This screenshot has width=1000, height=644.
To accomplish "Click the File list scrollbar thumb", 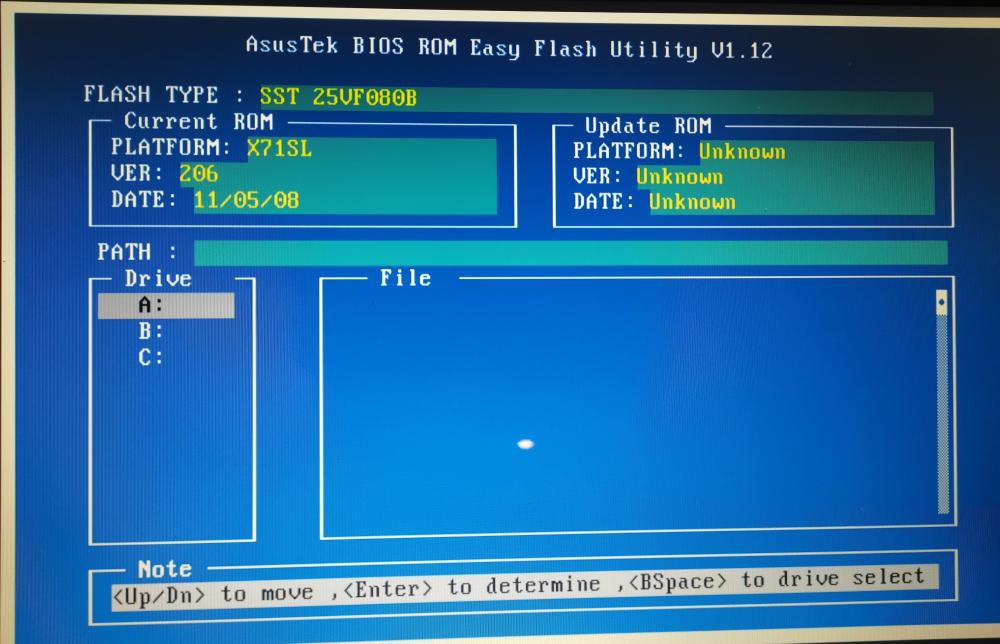I will [x=941, y=302].
